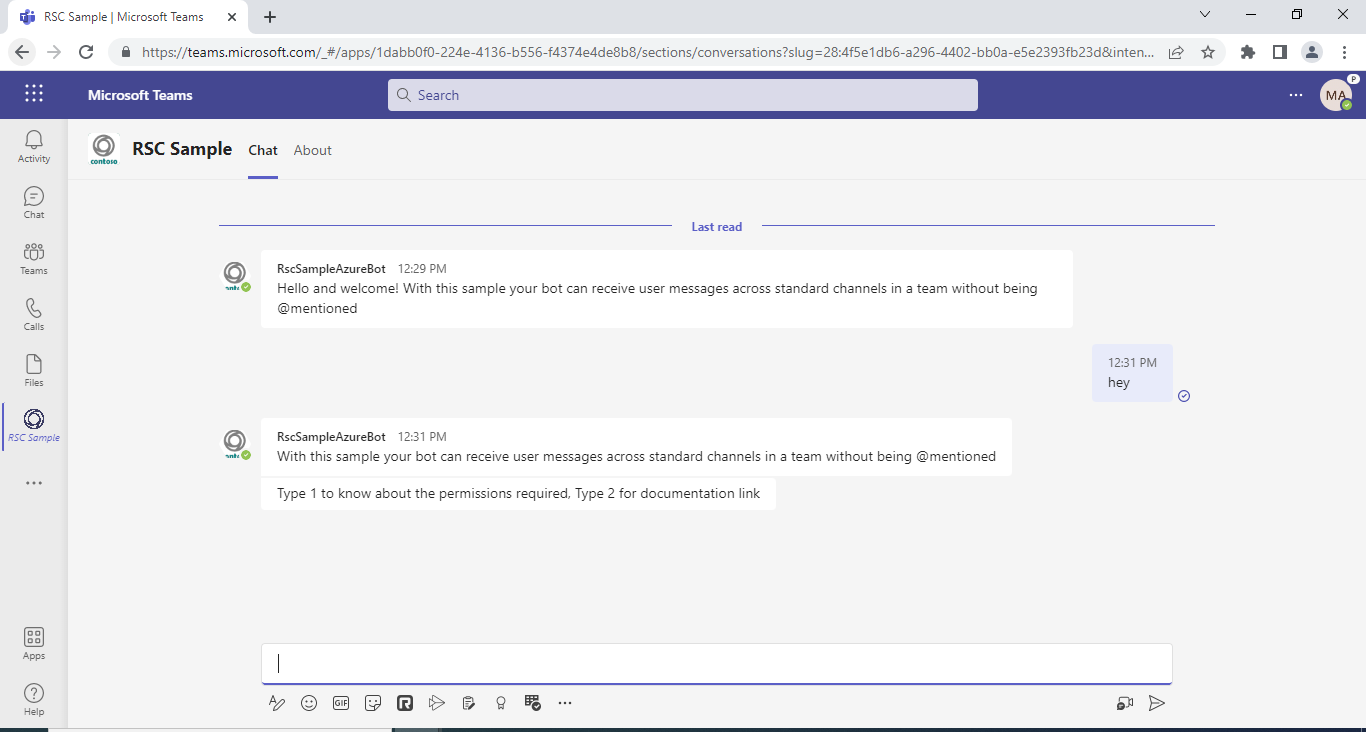The height and width of the screenshot is (732, 1366).
Task: Click the 'Last read' divider label
Action: pos(717,227)
